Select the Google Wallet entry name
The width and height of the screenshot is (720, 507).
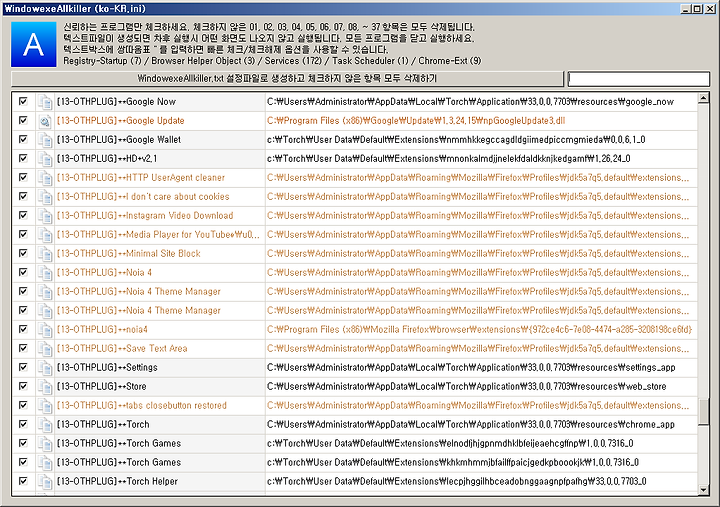coord(119,140)
